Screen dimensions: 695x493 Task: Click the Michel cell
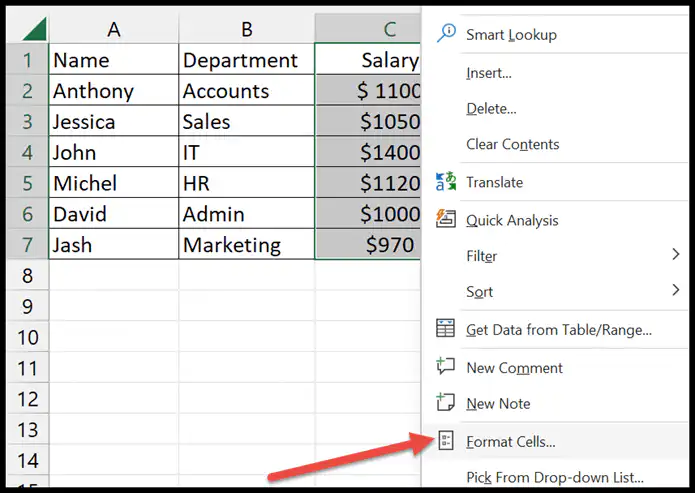pyautogui.click(x=113, y=182)
